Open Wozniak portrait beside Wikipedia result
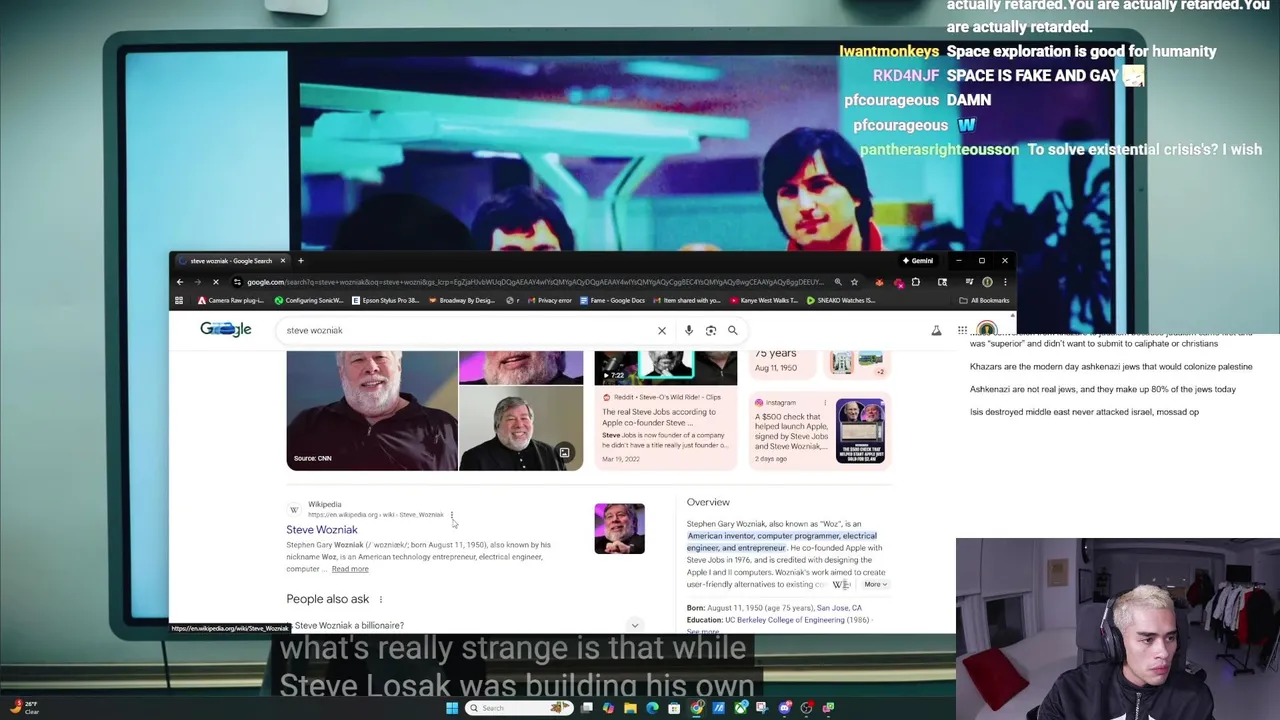 point(620,529)
